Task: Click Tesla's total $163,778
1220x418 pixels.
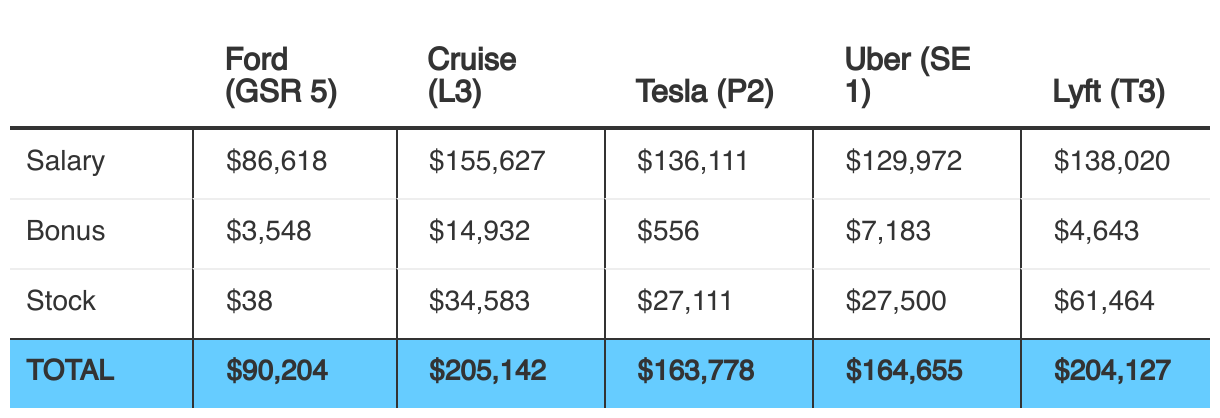Action: click(696, 371)
